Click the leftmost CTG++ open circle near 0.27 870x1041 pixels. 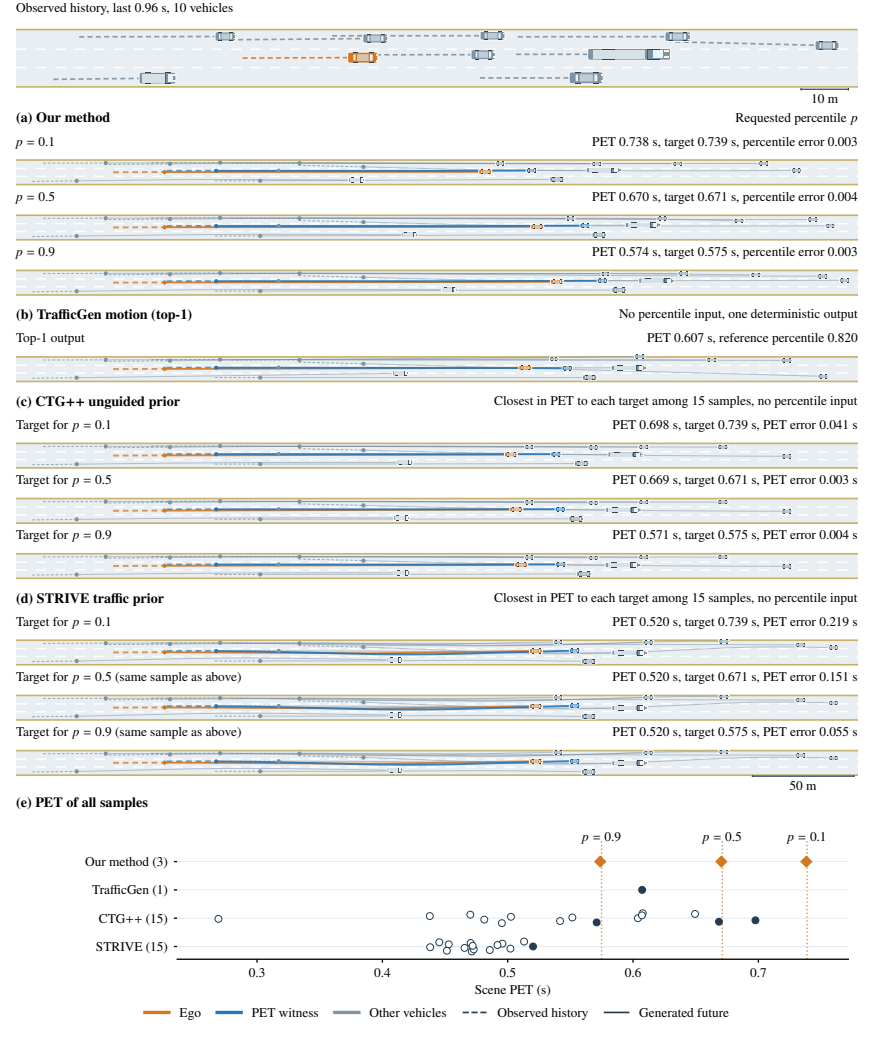click(218, 919)
